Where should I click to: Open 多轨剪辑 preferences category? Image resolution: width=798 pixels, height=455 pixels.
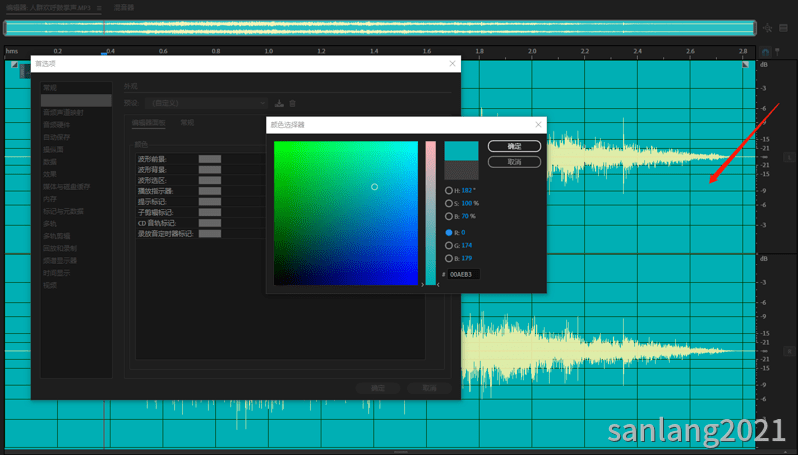56,236
